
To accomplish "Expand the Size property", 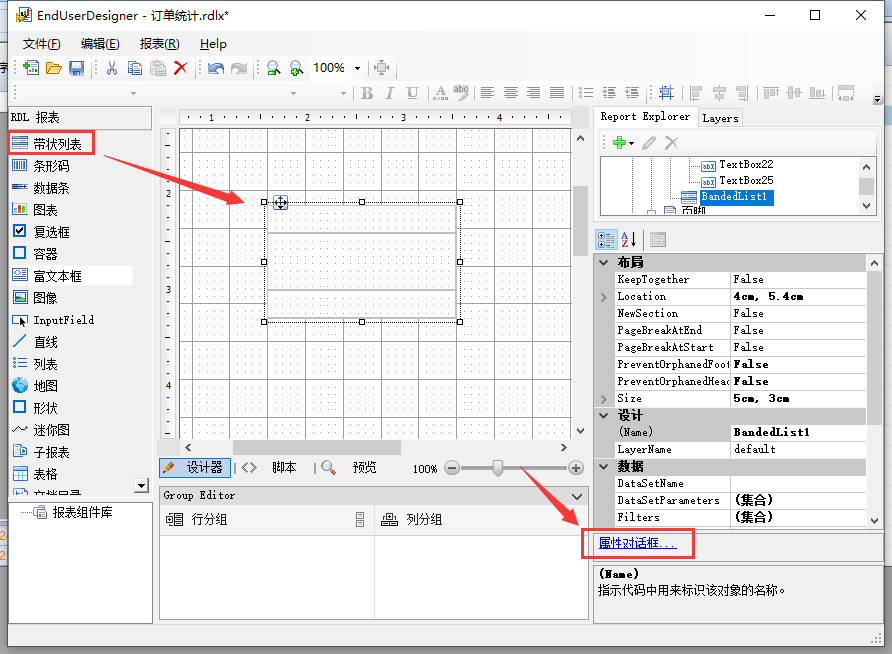I will [604, 399].
